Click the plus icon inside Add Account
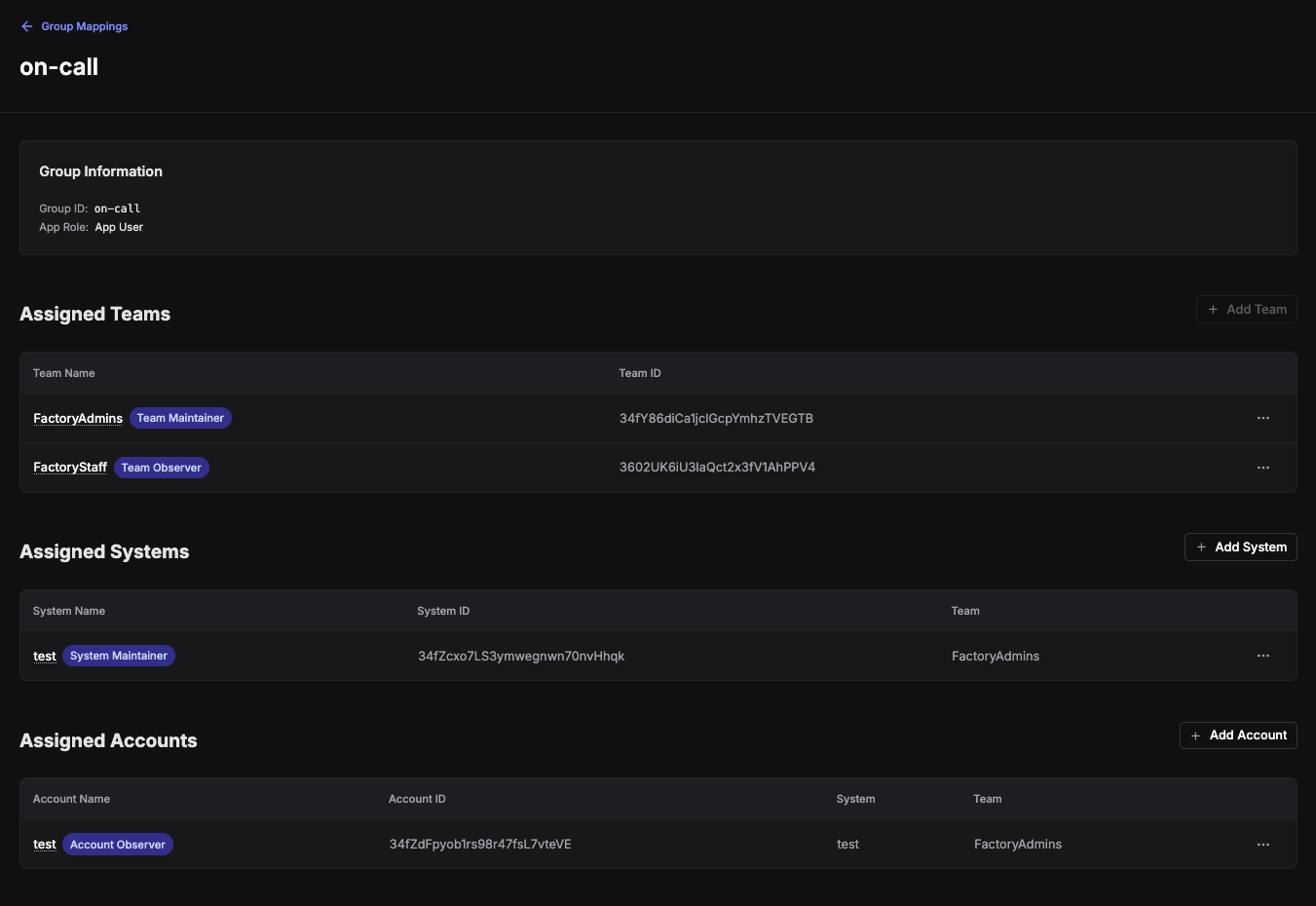The image size is (1316, 906). click(x=1197, y=735)
